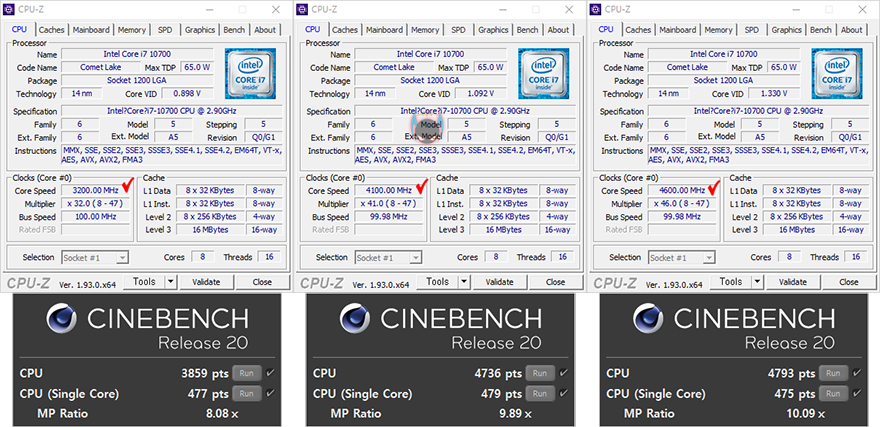Click Cinebench sphere logo under left window

pos(62,318)
